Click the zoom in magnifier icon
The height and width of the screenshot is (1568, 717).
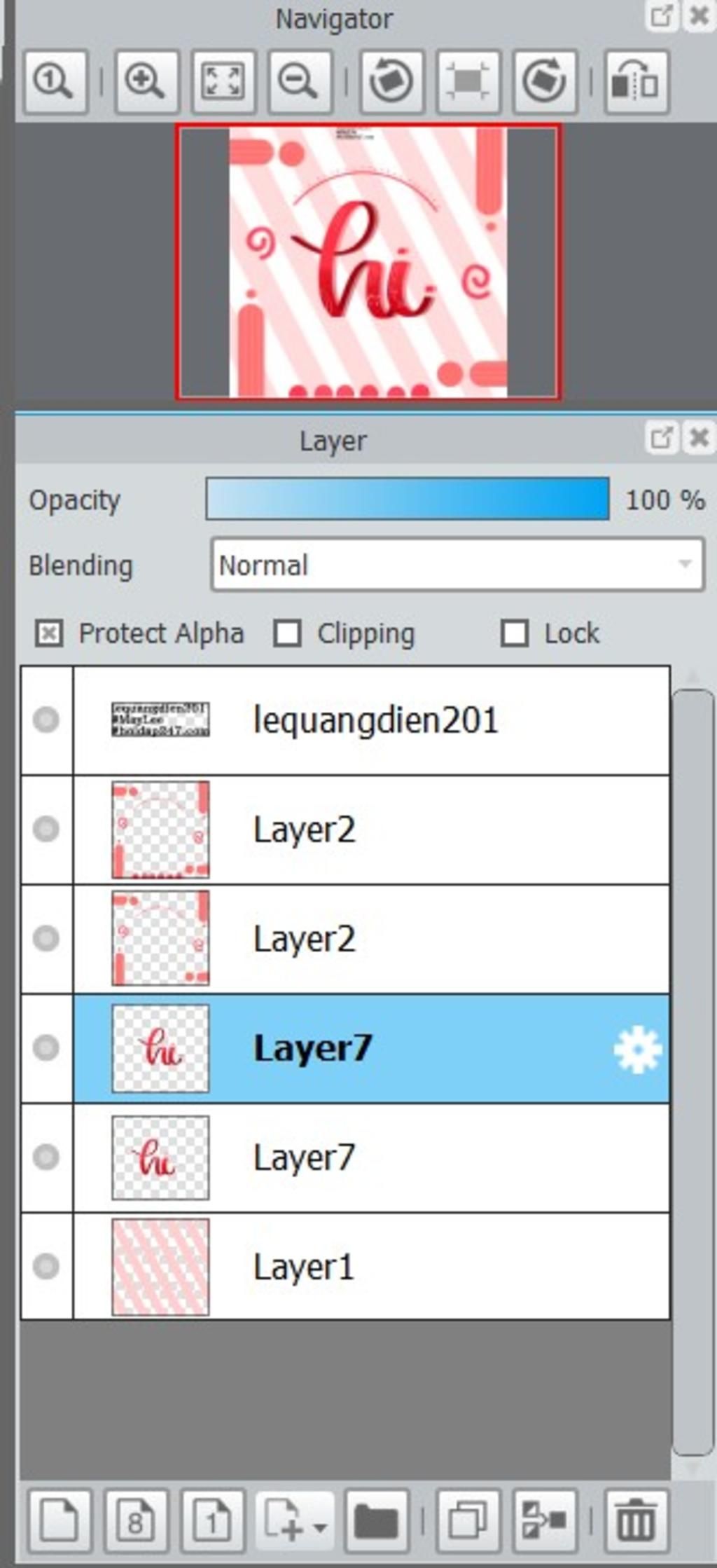[x=146, y=81]
